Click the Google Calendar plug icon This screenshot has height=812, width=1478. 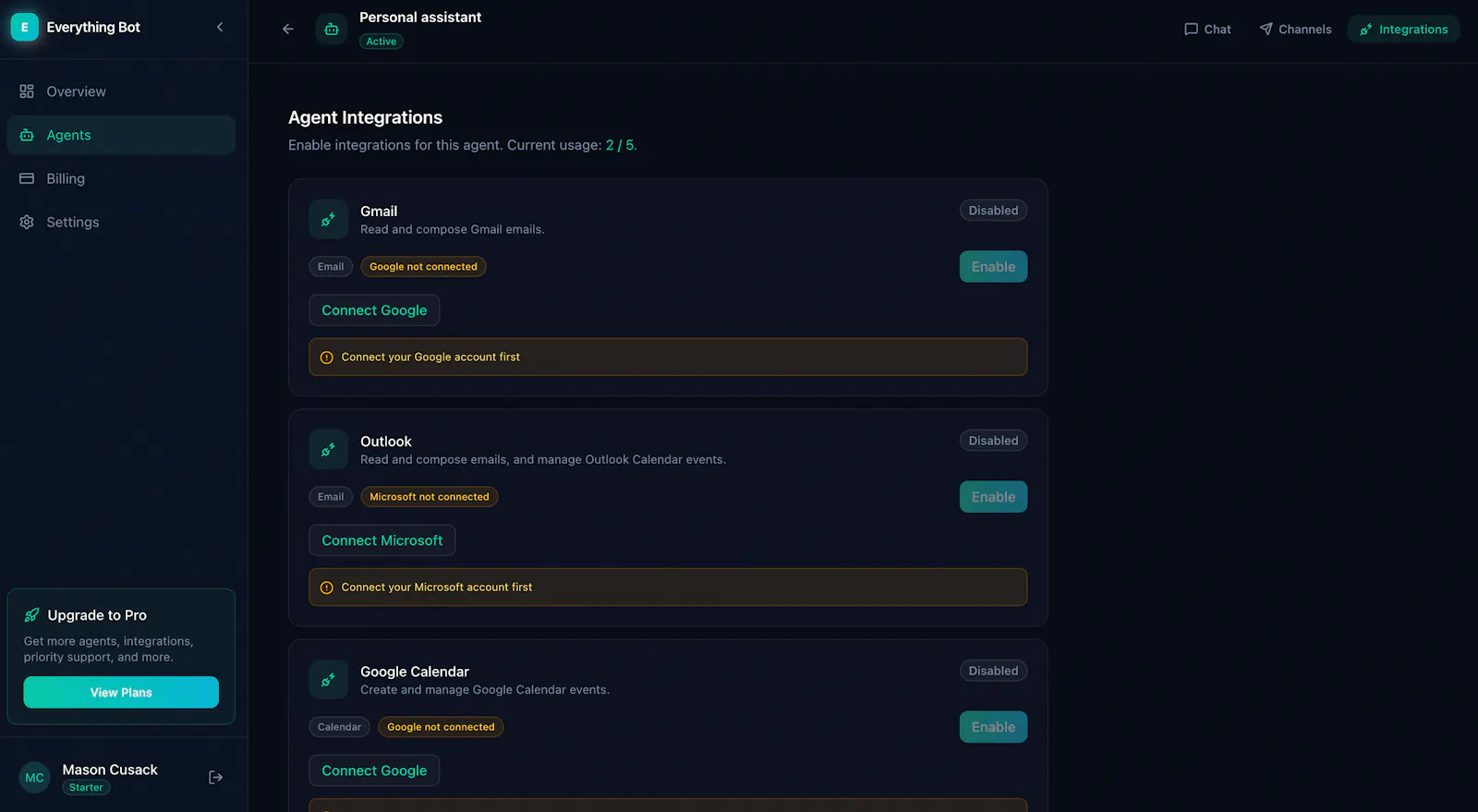point(328,679)
